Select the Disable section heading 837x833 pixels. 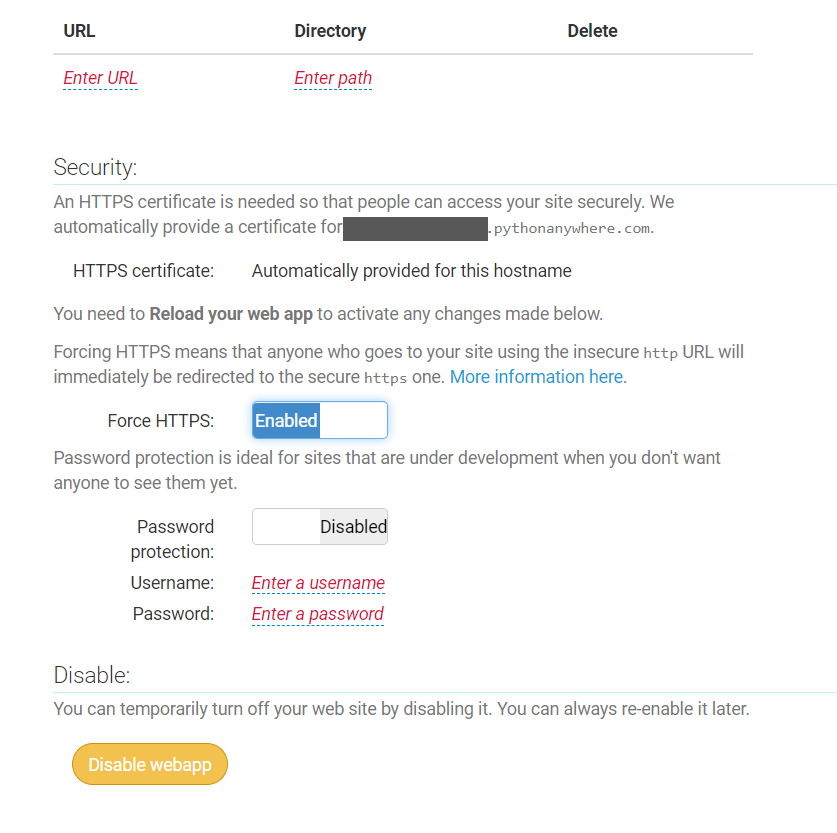pos(91,675)
